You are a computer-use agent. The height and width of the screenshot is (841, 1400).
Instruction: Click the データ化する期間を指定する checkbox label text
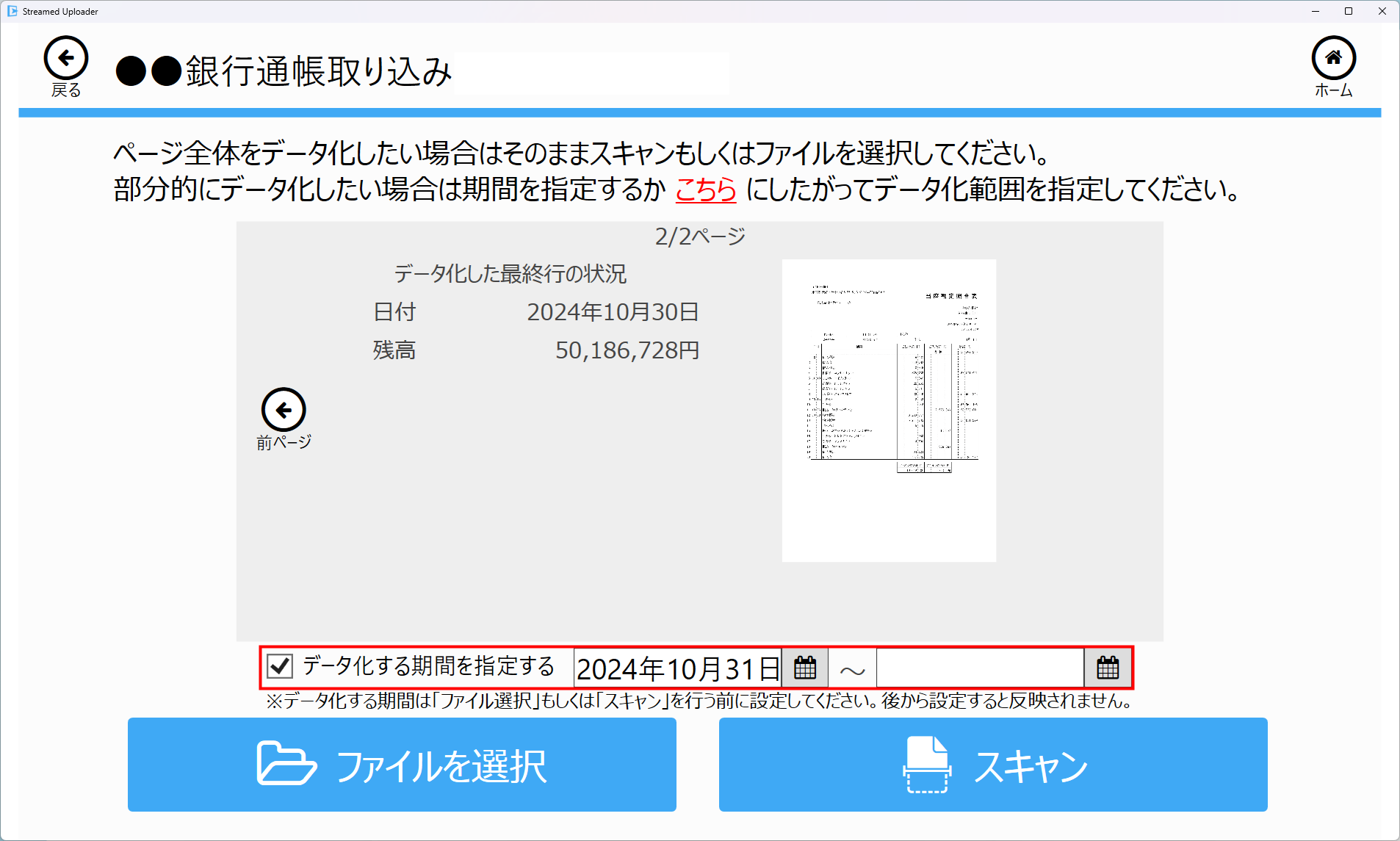pos(428,666)
